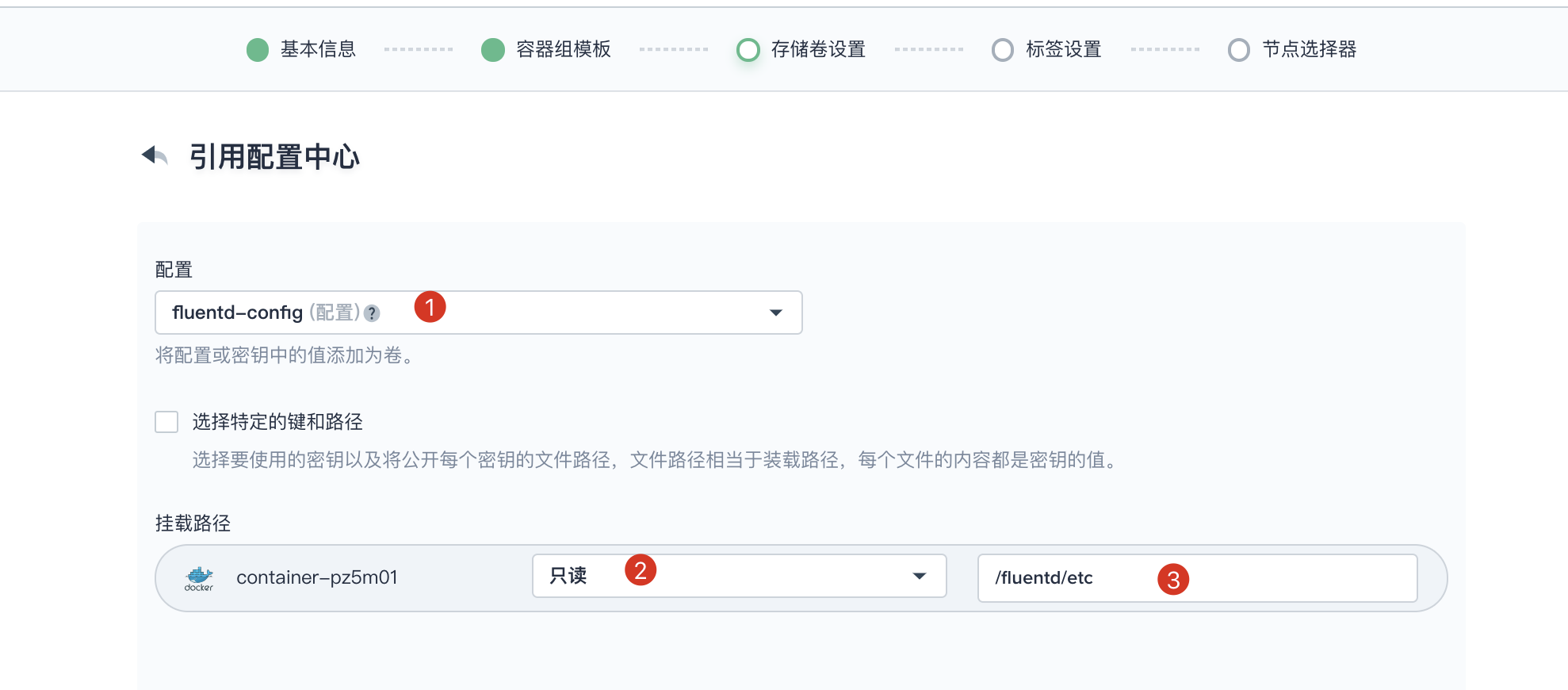Select the 存储卷设置 step label
Image resolution: width=1568 pixels, height=690 pixels.
tap(818, 49)
